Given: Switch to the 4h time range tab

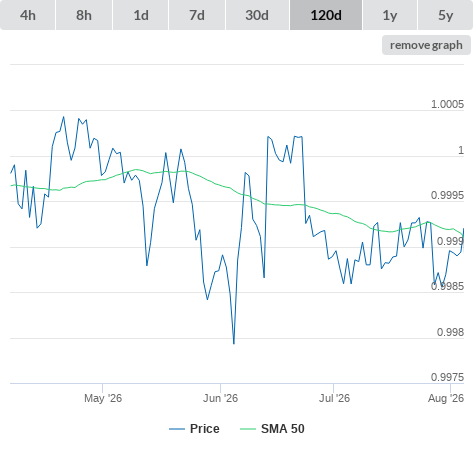Looking at the screenshot, I should [x=28, y=15].
